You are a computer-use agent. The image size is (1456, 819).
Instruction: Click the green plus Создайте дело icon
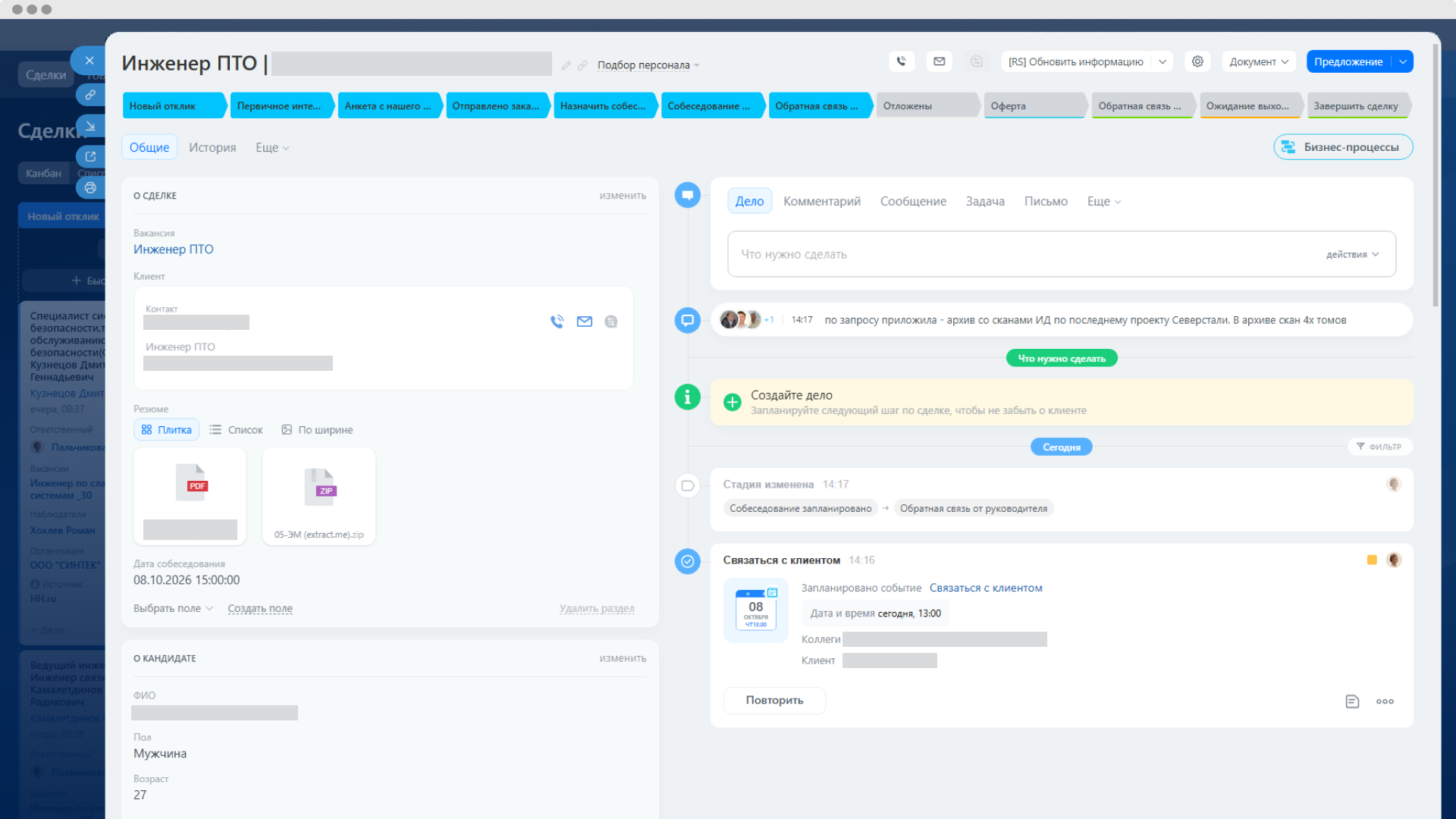[x=732, y=402]
